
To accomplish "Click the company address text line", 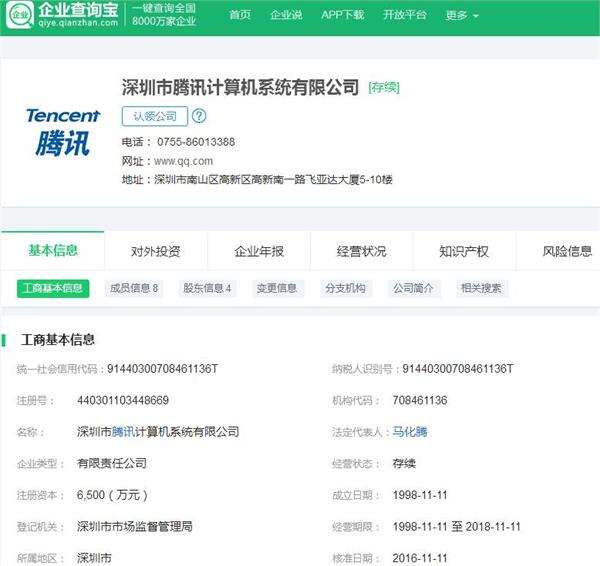I will [257, 179].
